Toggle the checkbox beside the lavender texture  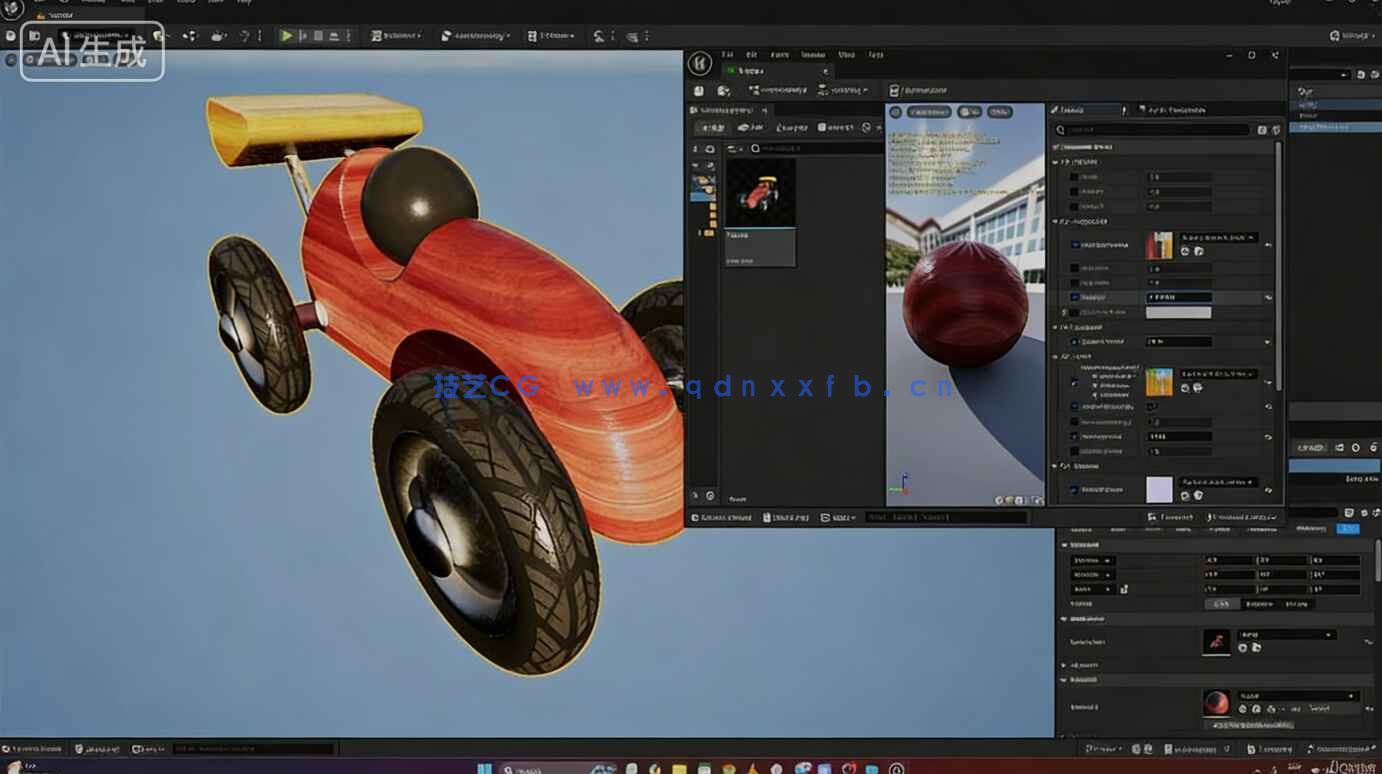(x=1075, y=489)
